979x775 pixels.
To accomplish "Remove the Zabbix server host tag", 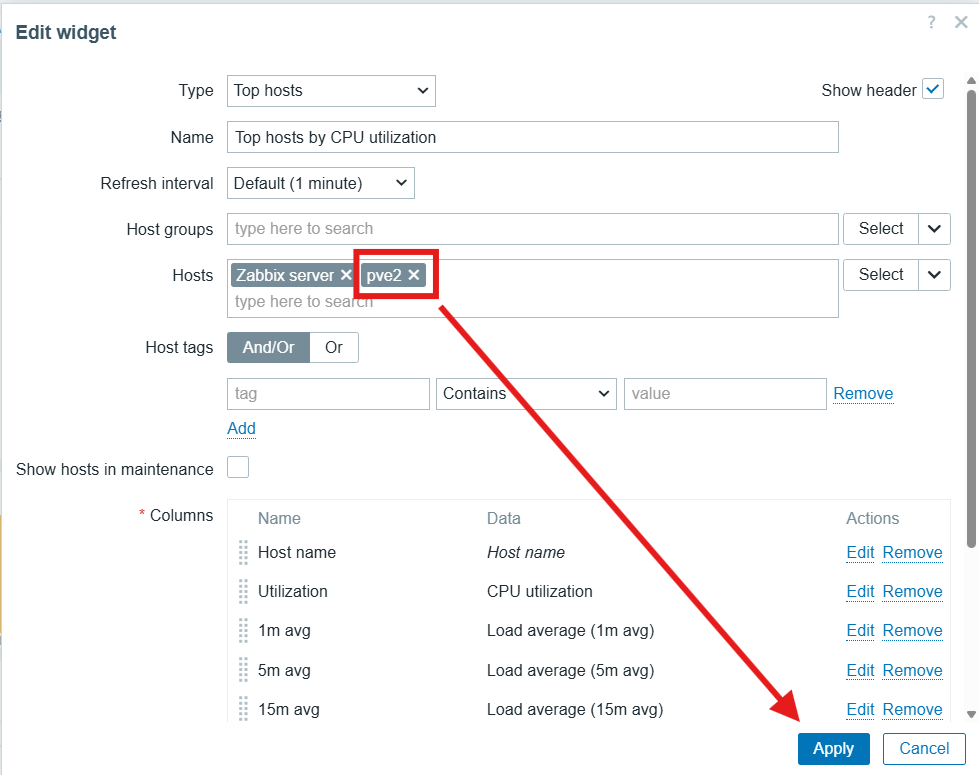I will point(346,275).
